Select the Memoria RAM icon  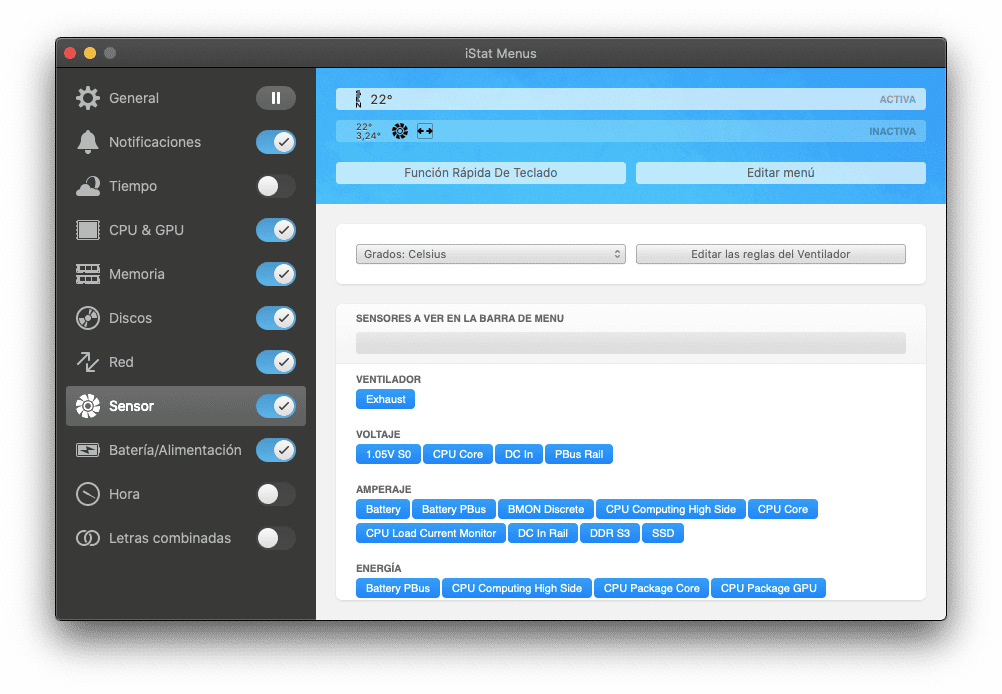pos(88,274)
